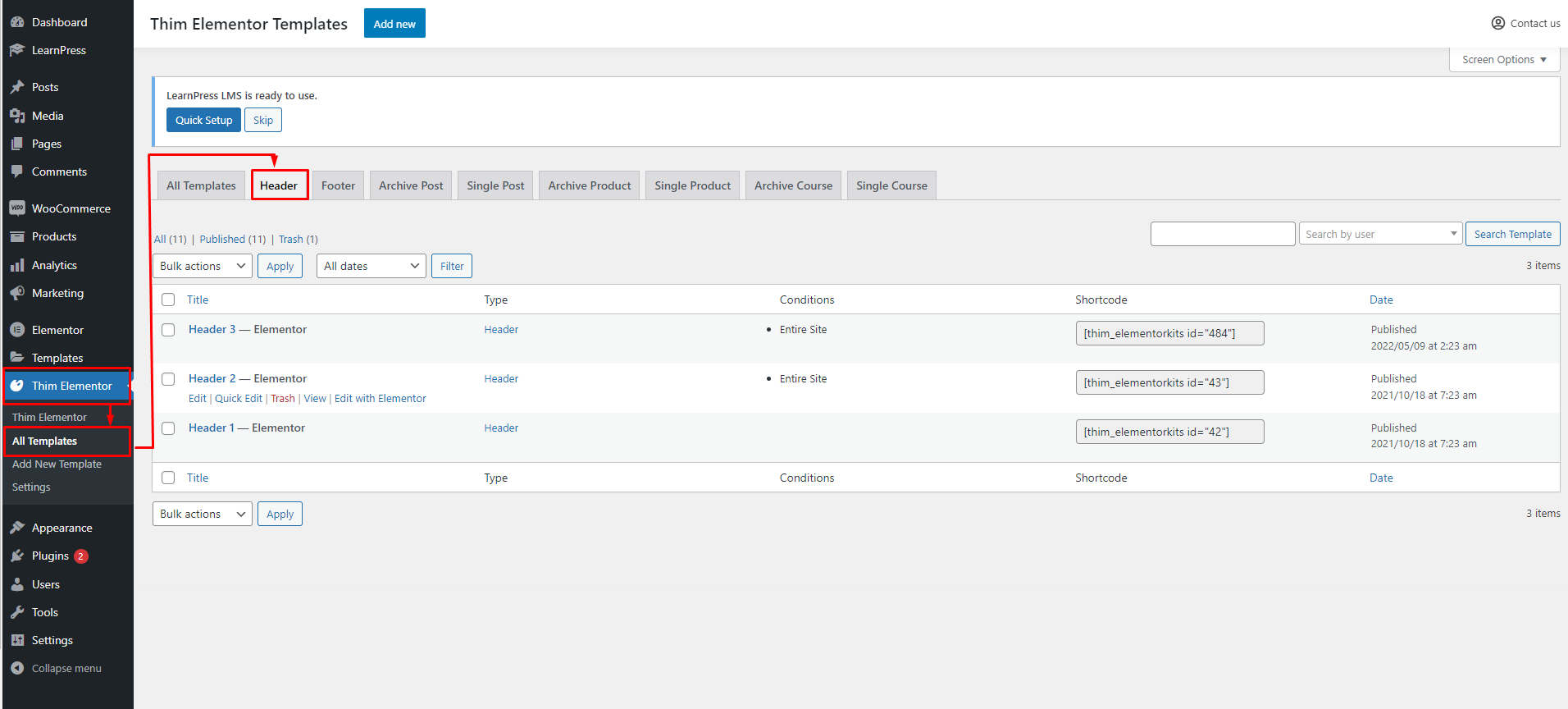Click Published (11) filter link
This screenshot has width=1568, height=709.
click(x=233, y=239)
